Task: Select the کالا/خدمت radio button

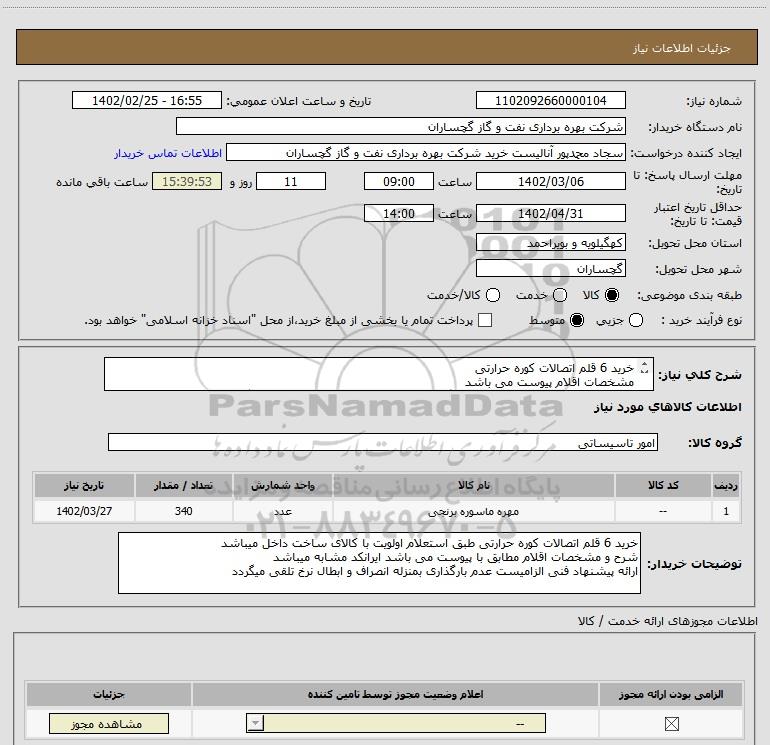Action: tap(493, 295)
